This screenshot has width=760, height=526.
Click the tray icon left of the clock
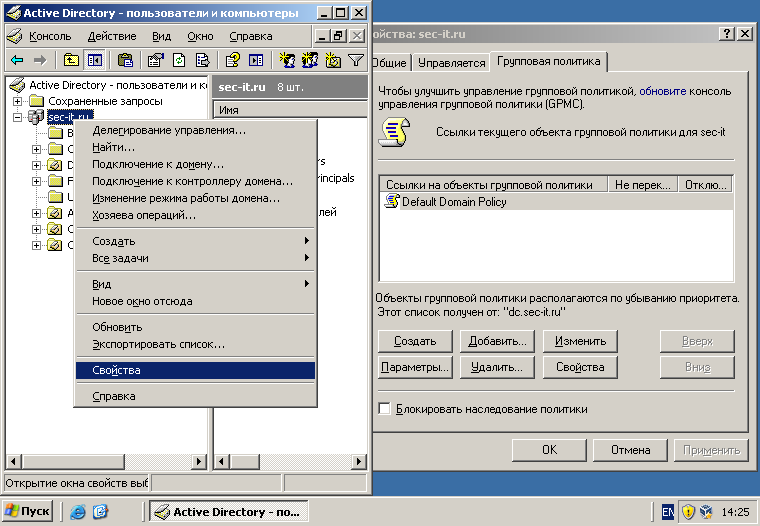[x=706, y=511]
